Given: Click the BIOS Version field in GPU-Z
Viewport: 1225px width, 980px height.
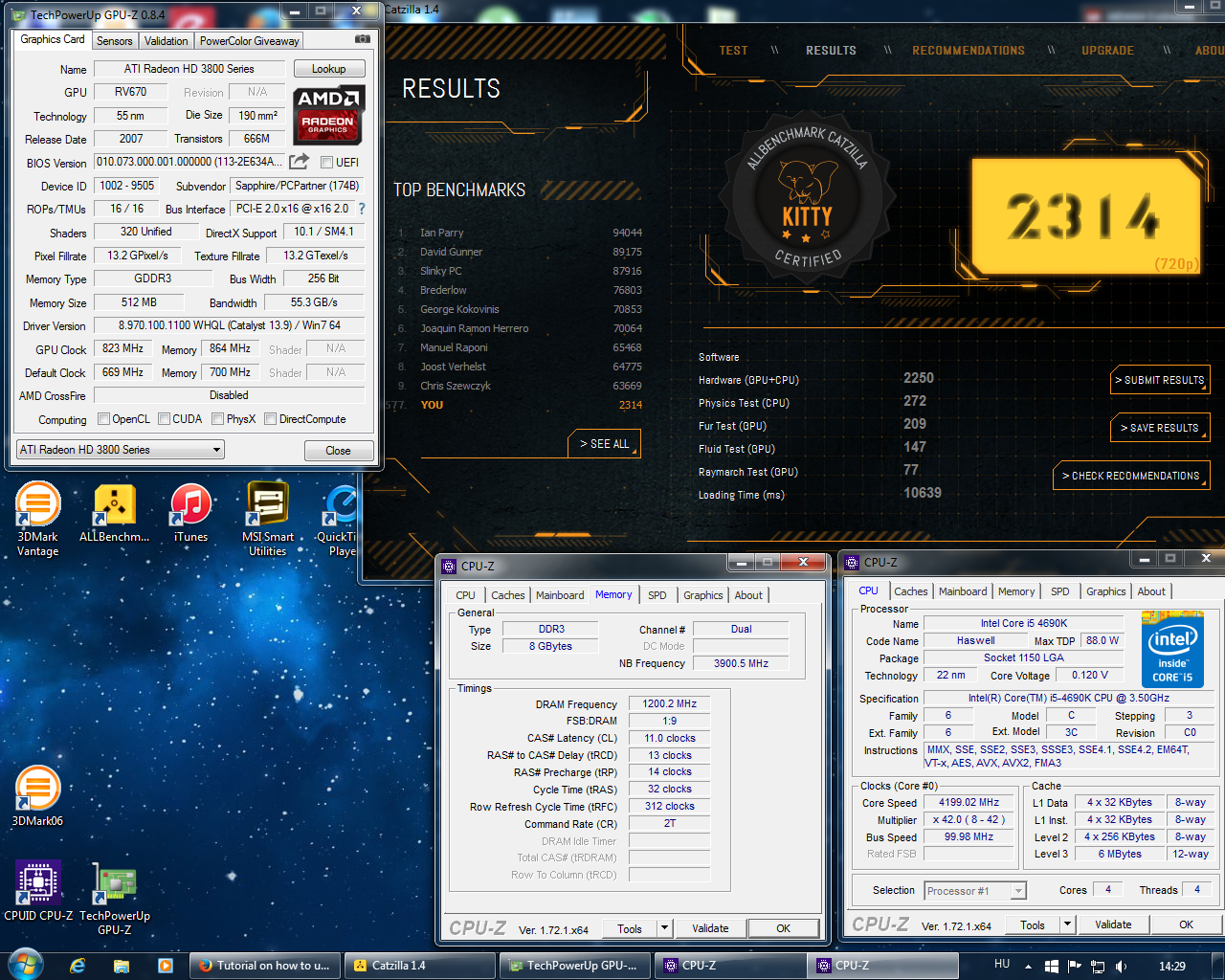Looking at the screenshot, I should [x=189, y=162].
